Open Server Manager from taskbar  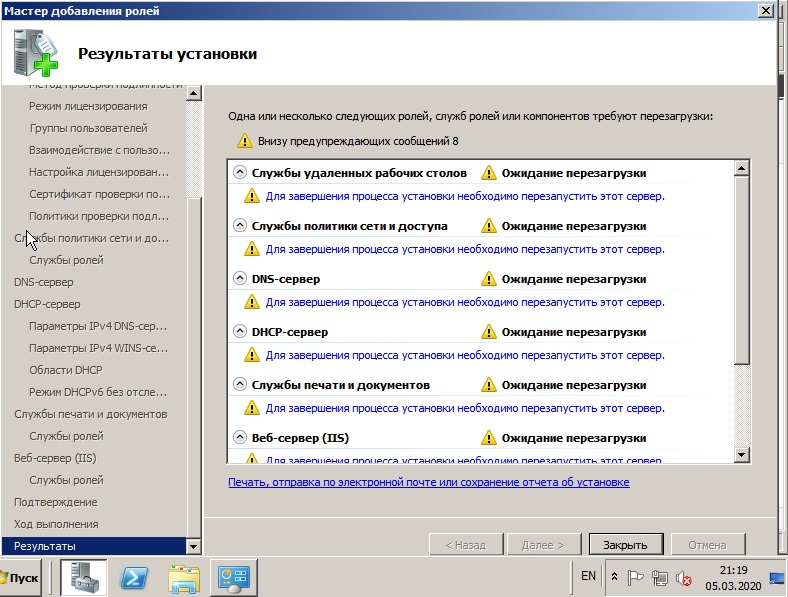click(83, 578)
